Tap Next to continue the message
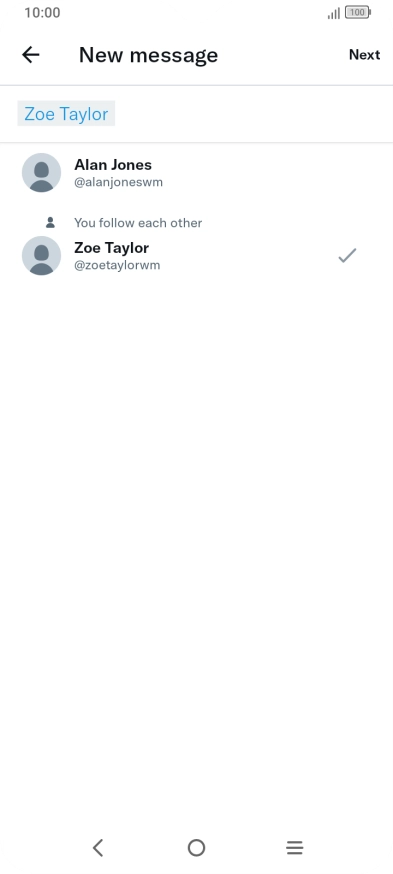This screenshot has height=874, width=393. coord(365,55)
